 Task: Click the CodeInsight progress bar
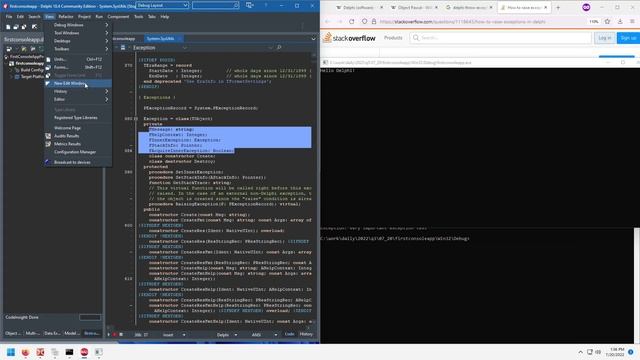pyautogui.click(x=90, y=317)
